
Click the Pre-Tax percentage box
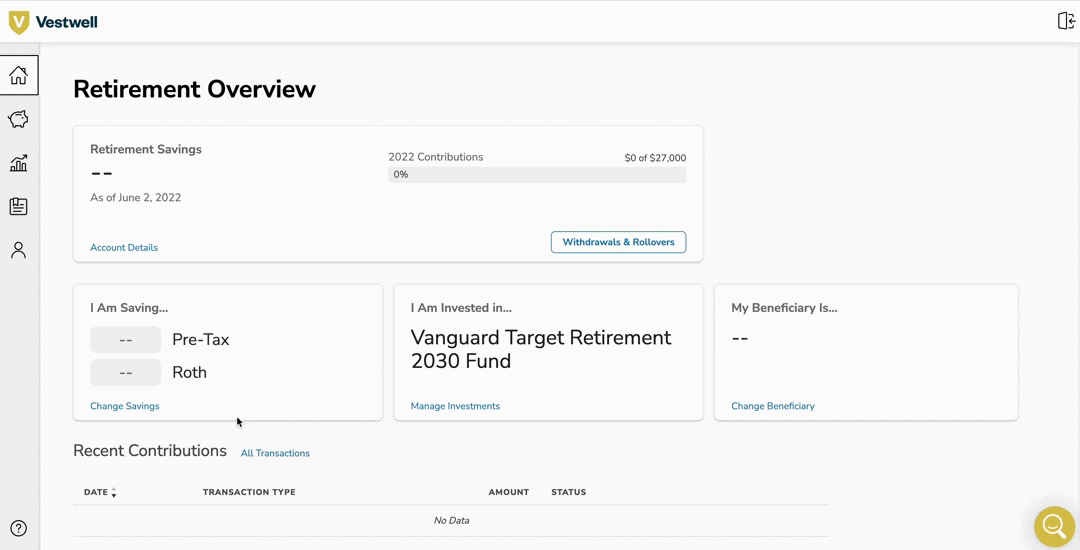click(126, 340)
